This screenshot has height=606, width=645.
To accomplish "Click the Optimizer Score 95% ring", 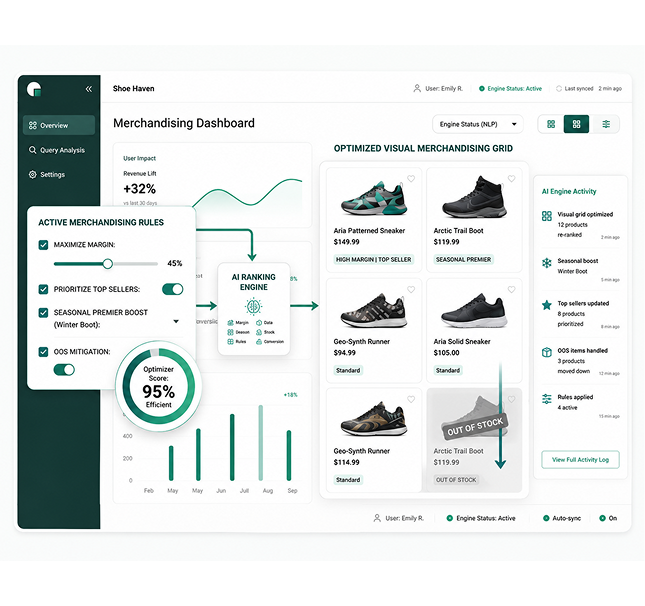I will pos(159,386).
